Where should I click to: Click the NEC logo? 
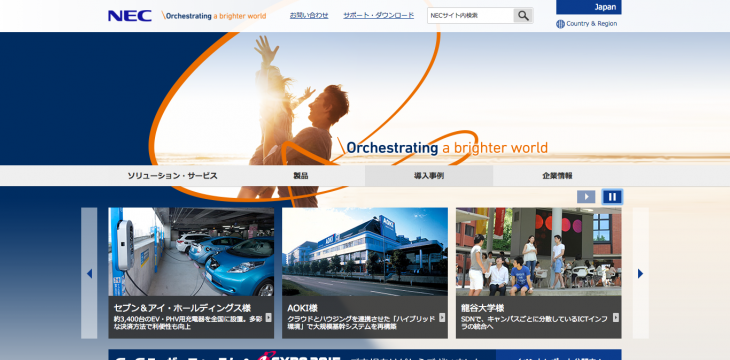(x=130, y=16)
